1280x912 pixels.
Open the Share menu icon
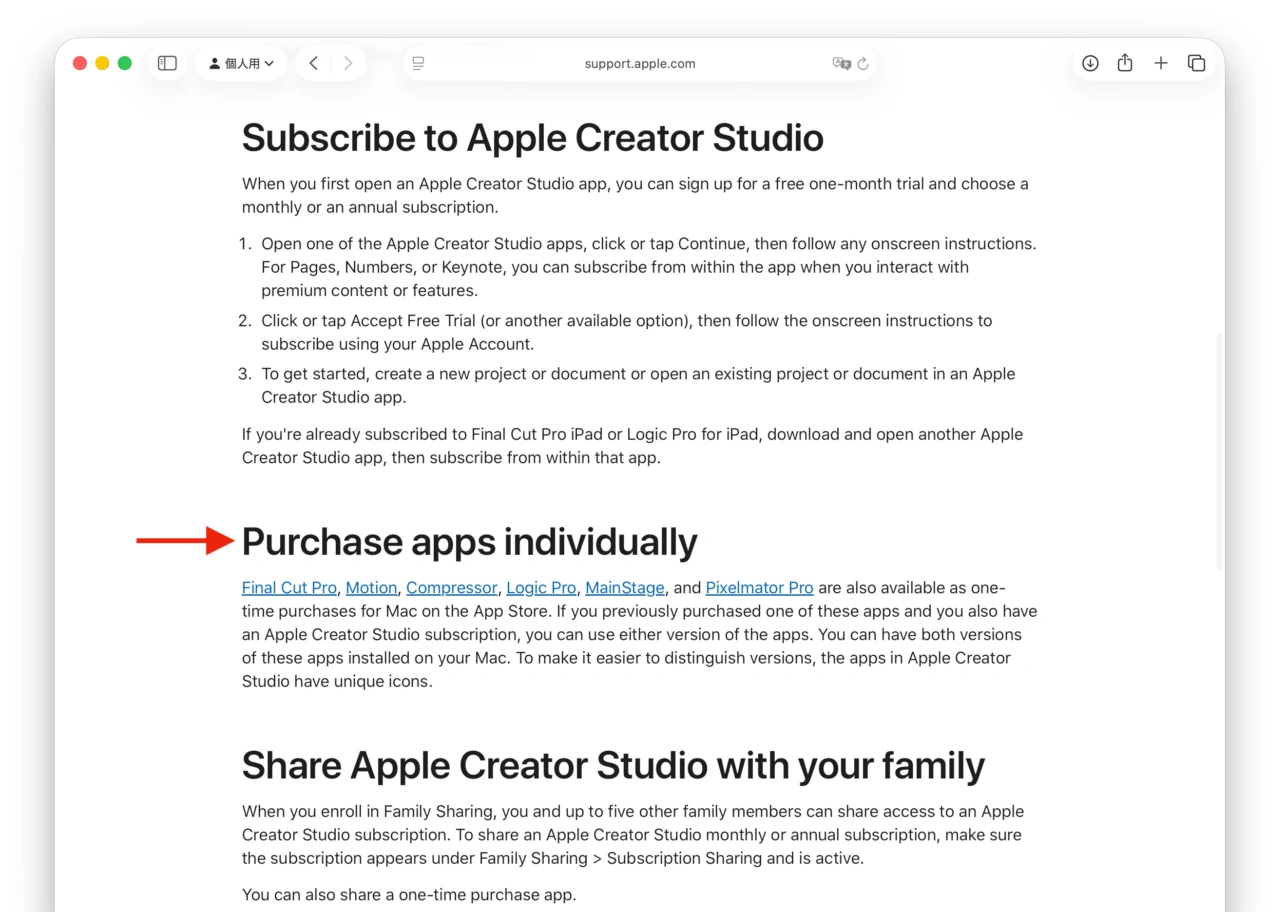(x=1124, y=62)
